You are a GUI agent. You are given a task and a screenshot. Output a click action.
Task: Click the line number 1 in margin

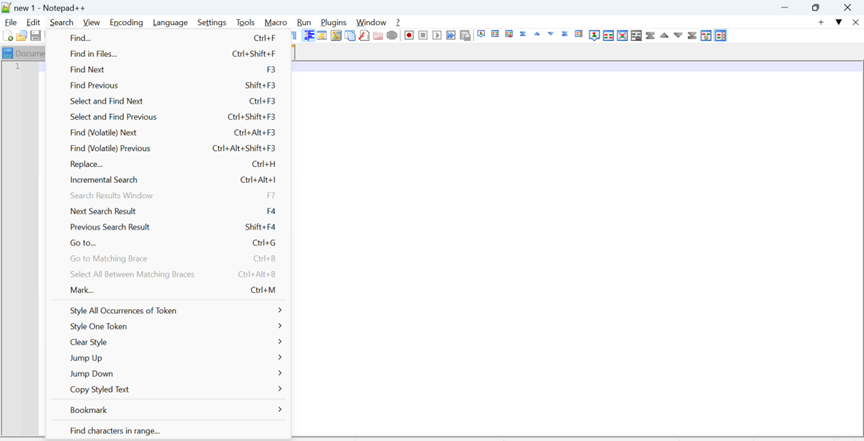coord(17,66)
